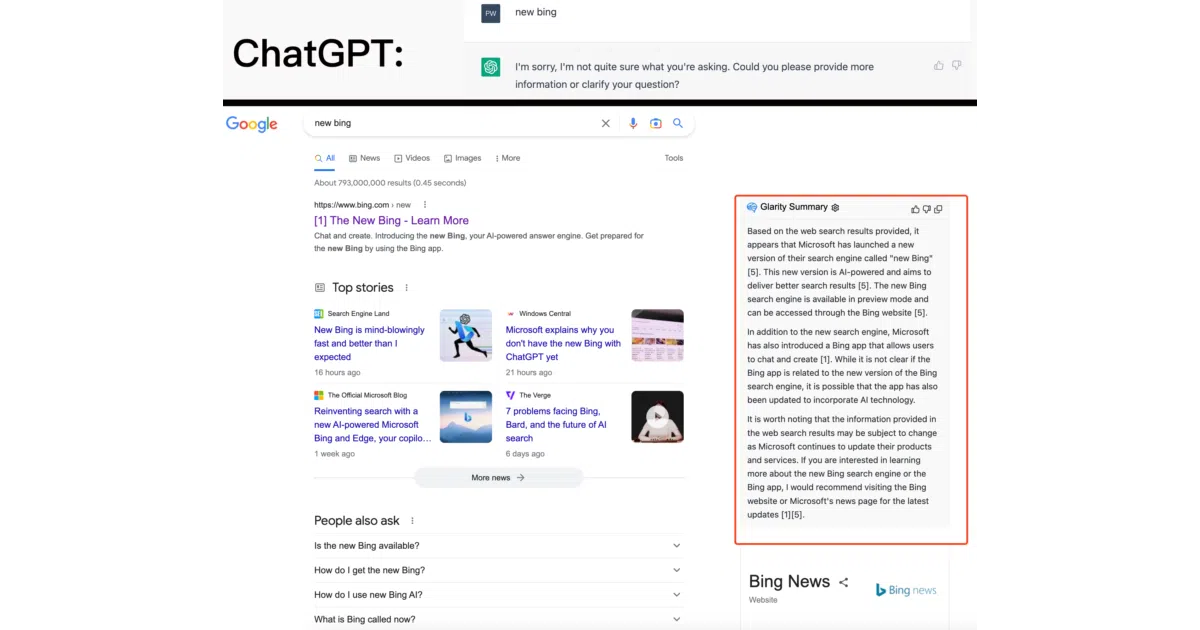Select the All search tab

(325, 158)
